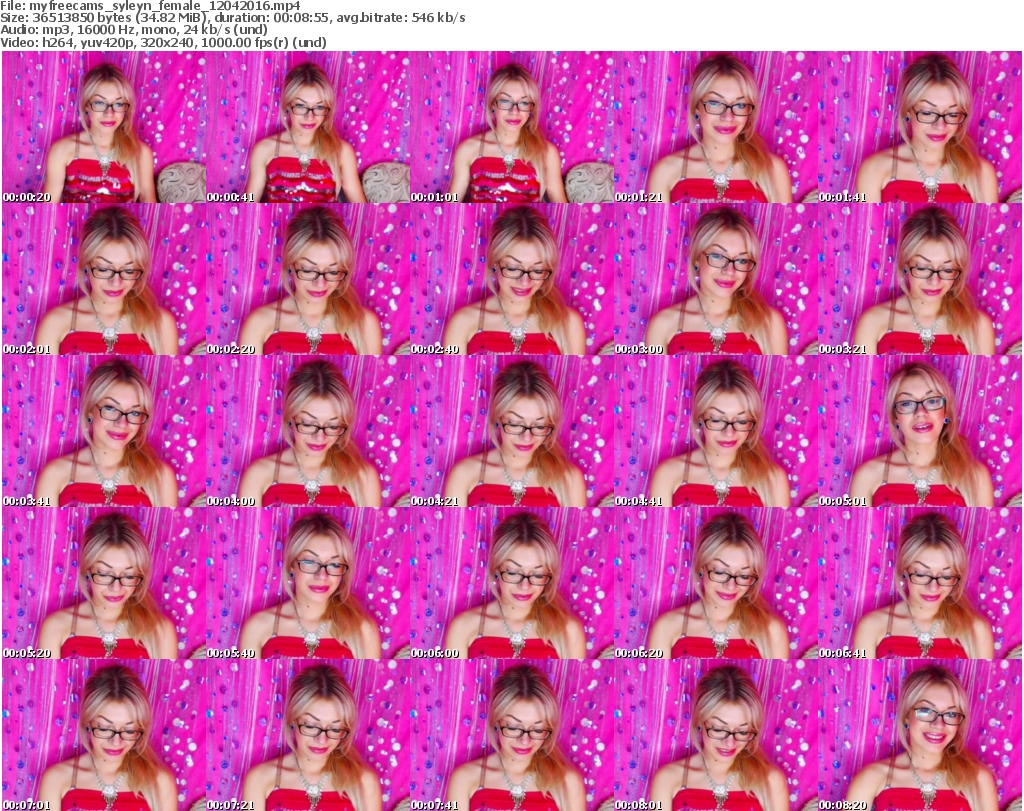View the thumbnail marked 00:06:00
The height and width of the screenshot is (811, 1024).
pos(512,584)
